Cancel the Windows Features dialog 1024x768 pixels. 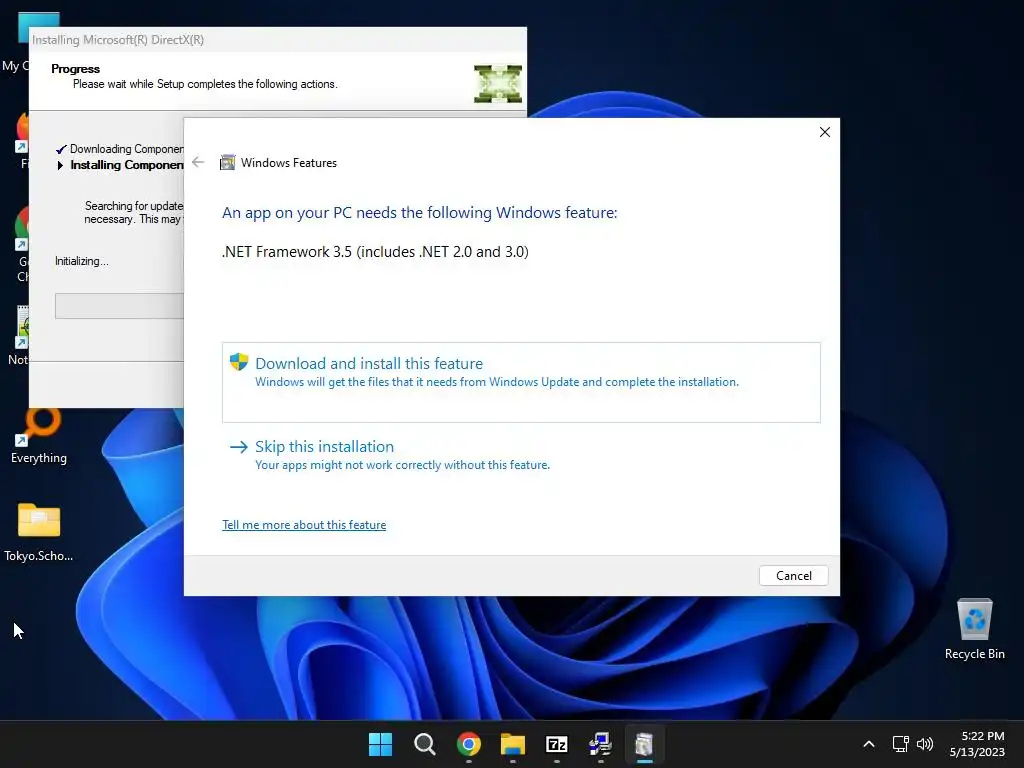point(793,575)
